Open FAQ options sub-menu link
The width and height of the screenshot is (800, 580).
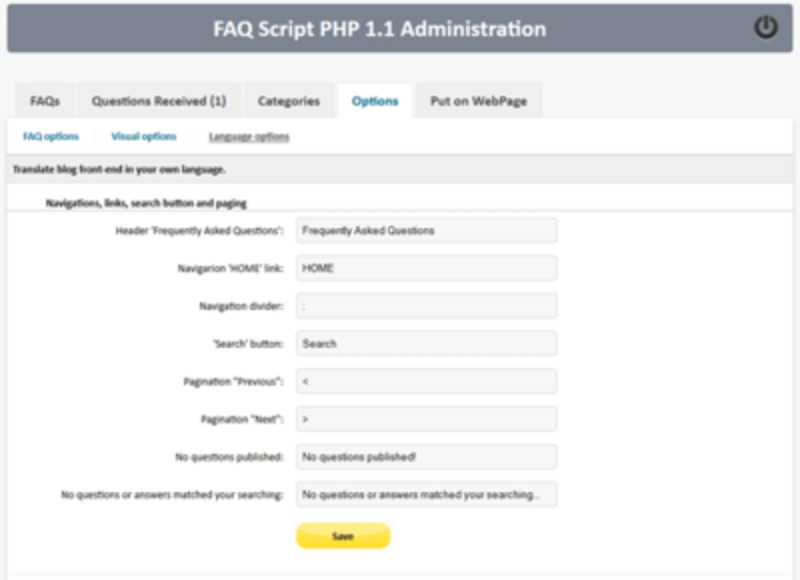(x=51, y=136)
